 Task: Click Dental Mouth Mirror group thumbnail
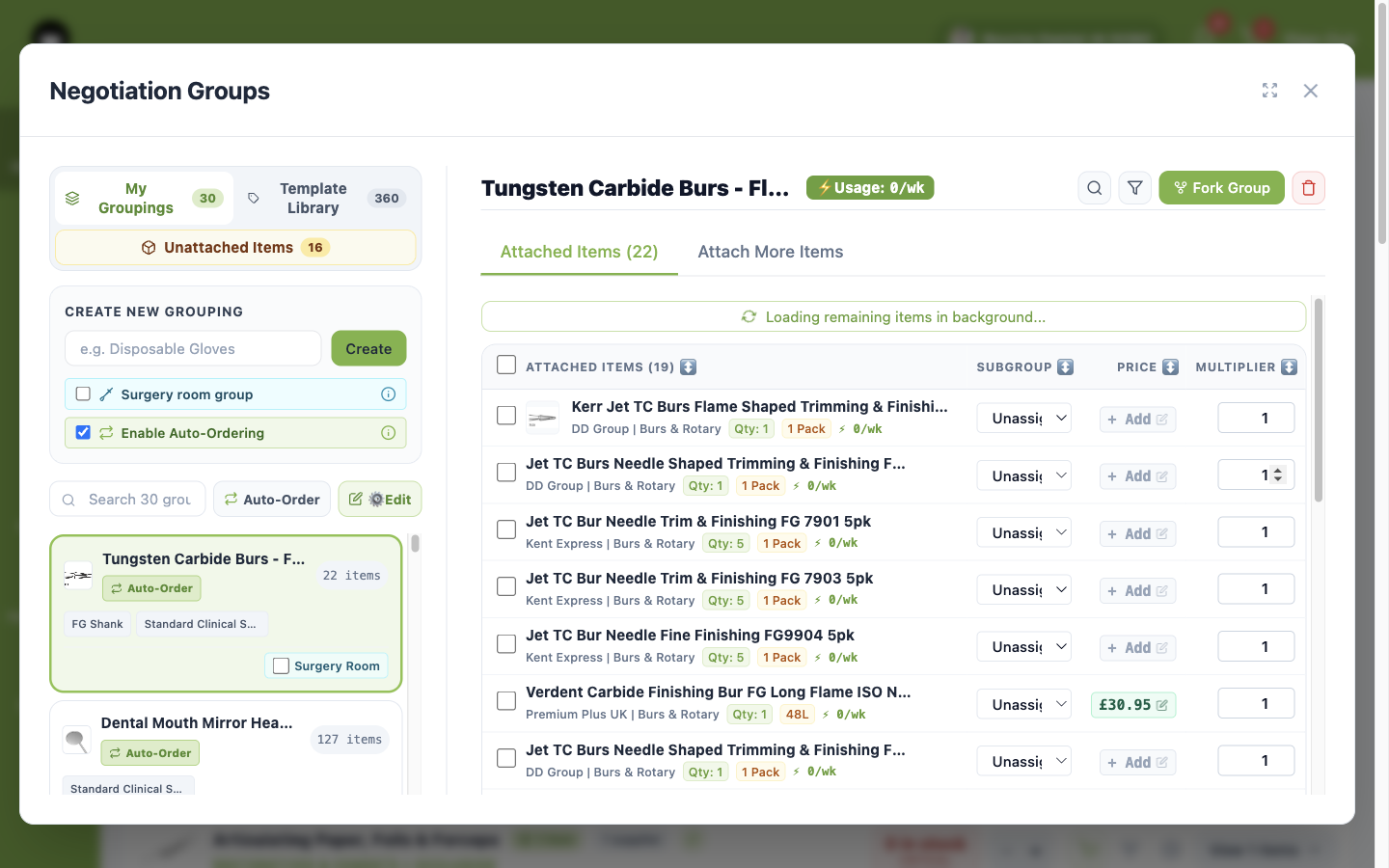point(76,740)
